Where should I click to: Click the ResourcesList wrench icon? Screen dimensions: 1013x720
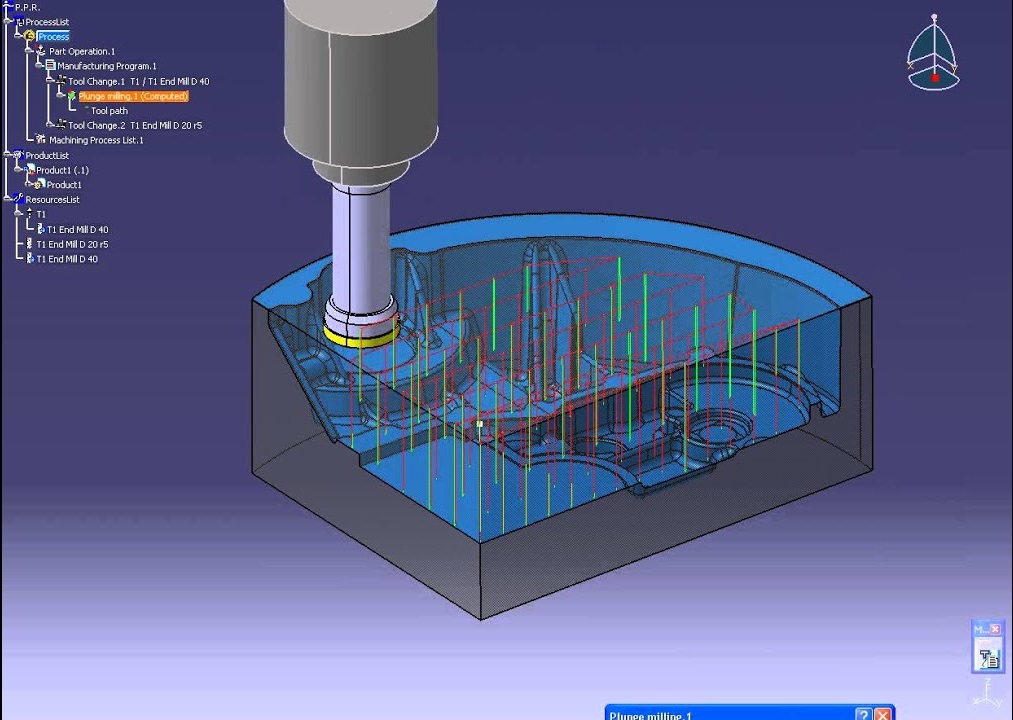click(x=19, y=199)
